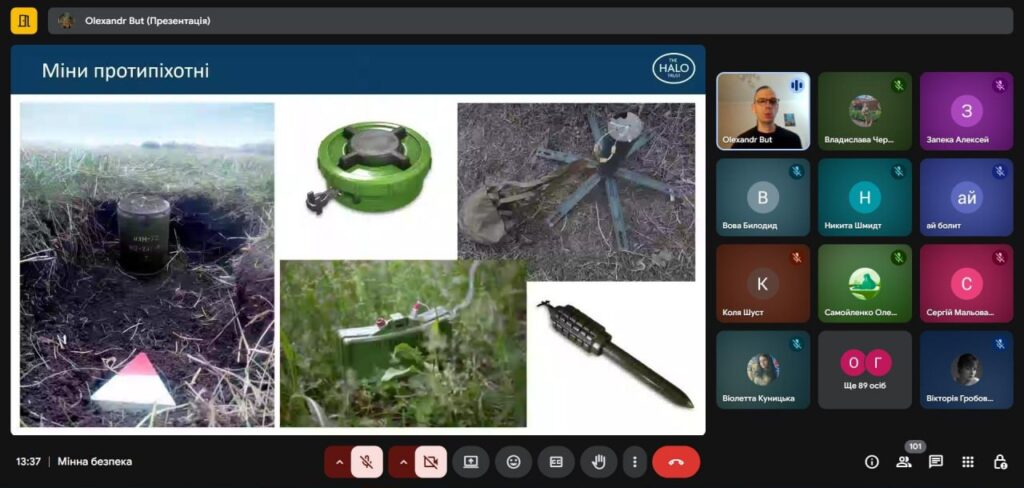
Task: Click the present screen icon
Action: point(471,462)
